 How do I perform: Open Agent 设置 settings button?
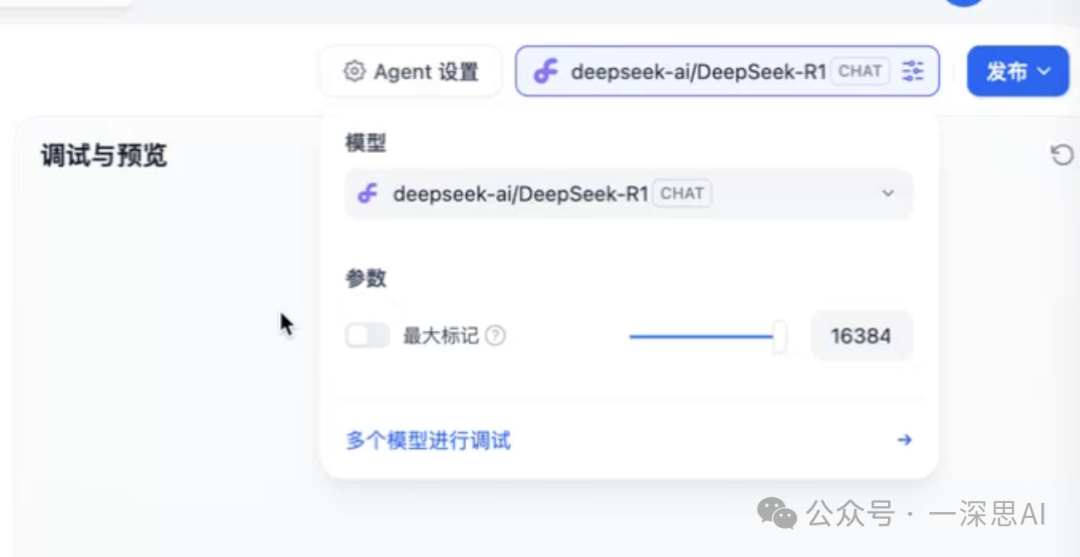click(411, 71)
